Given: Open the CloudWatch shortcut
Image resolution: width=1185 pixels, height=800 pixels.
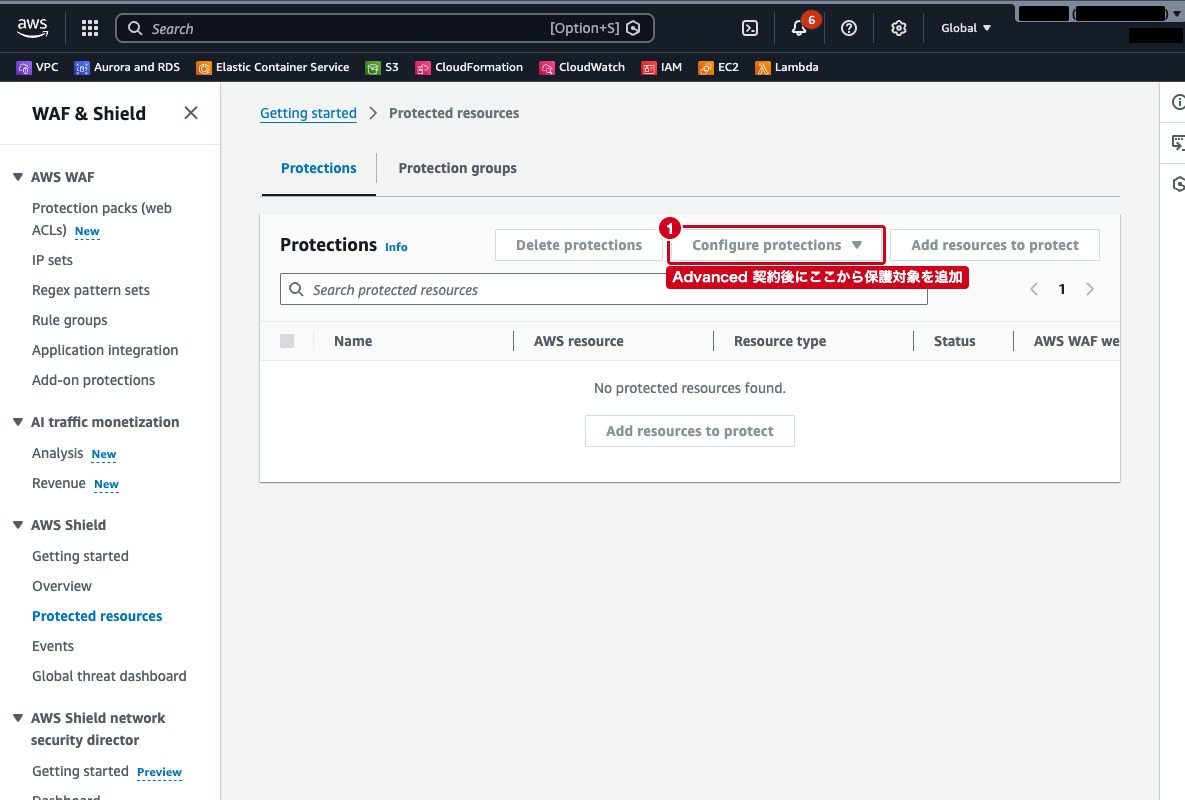Looking at the screenshot, I should pyautogui.click(x=583, y=67).
